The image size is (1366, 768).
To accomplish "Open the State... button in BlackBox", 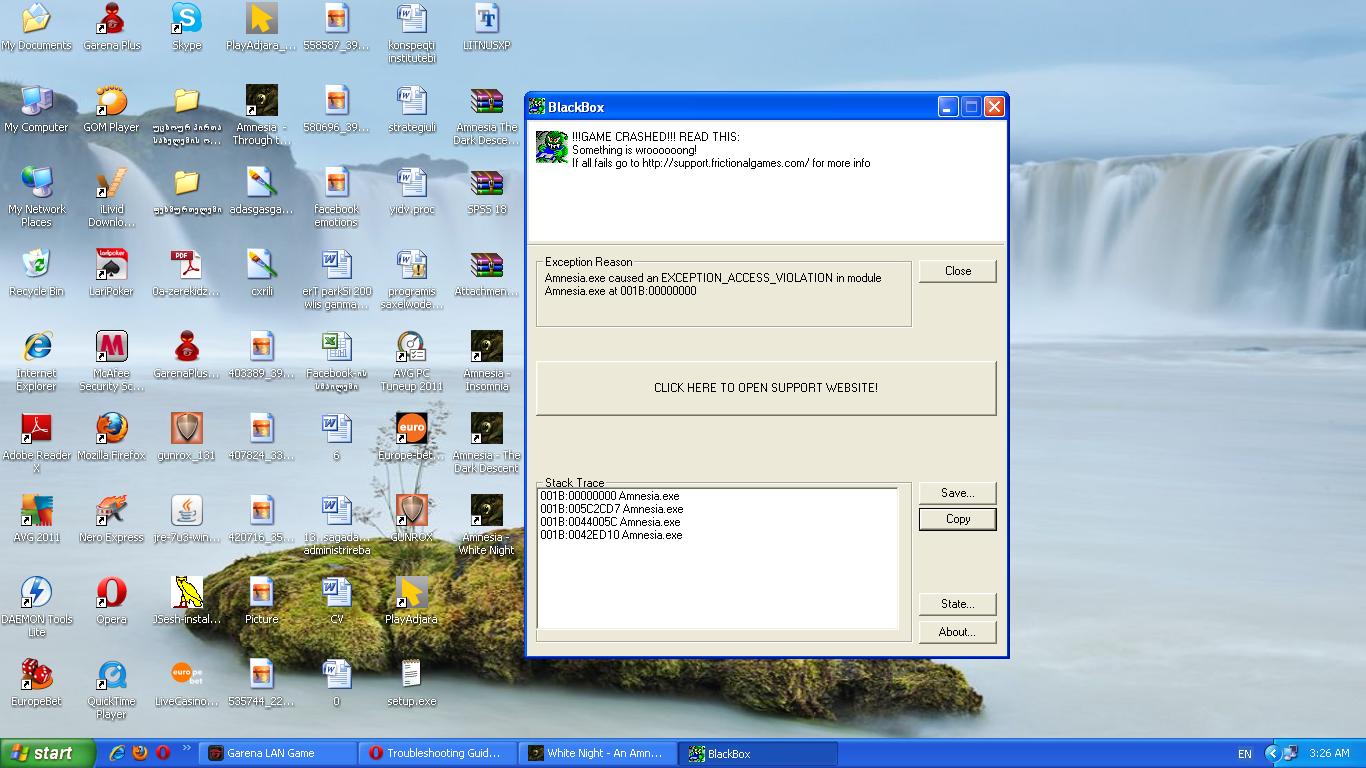I will [957, 604].
